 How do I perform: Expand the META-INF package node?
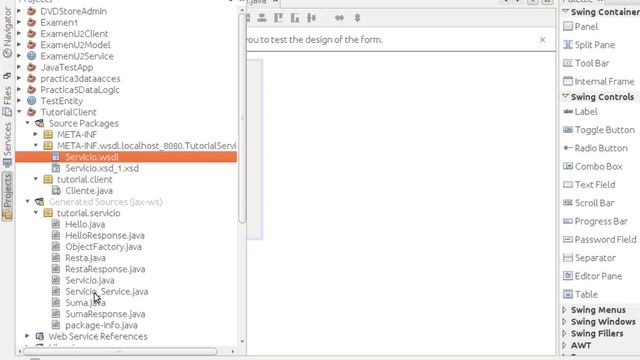coord(36,134)
